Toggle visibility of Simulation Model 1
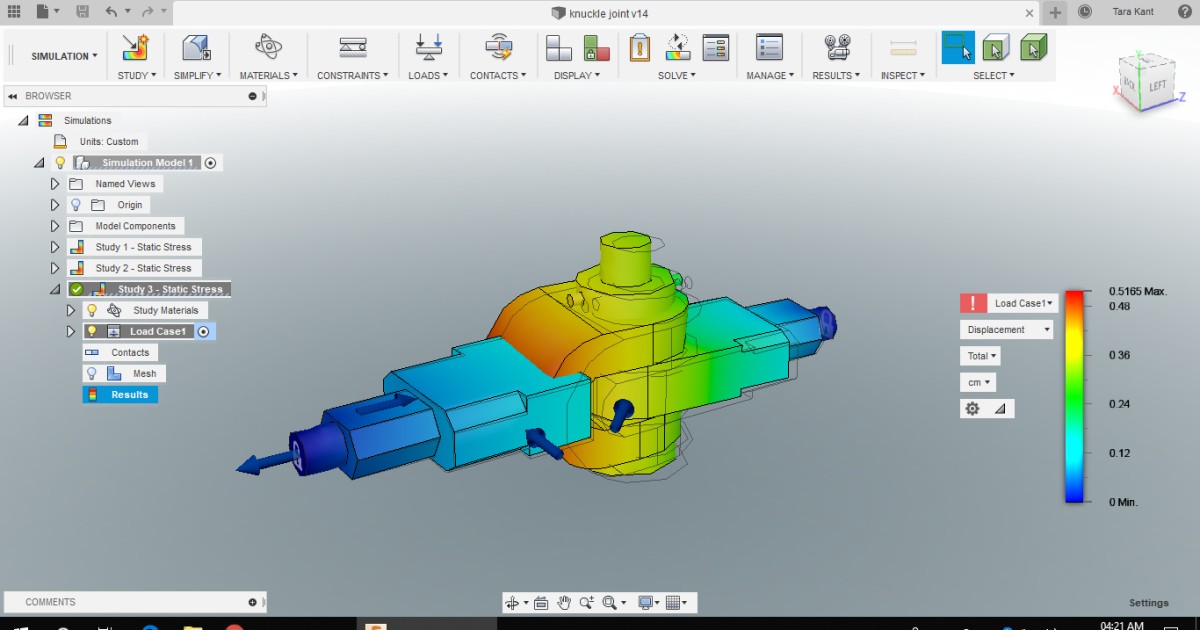The height and width of the screenshot is (630, 1200). 61,162
